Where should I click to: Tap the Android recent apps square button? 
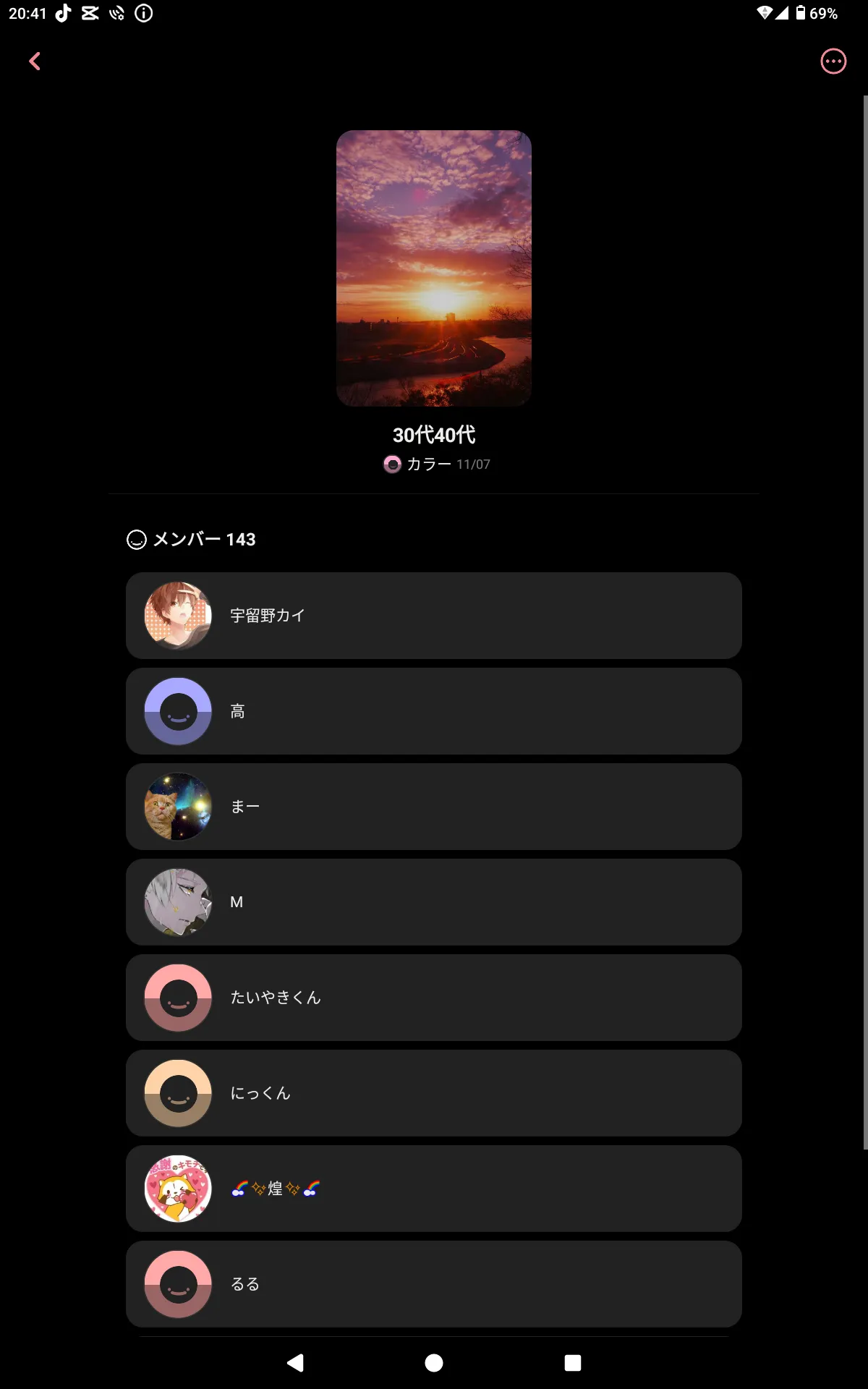click(573, 1363)
